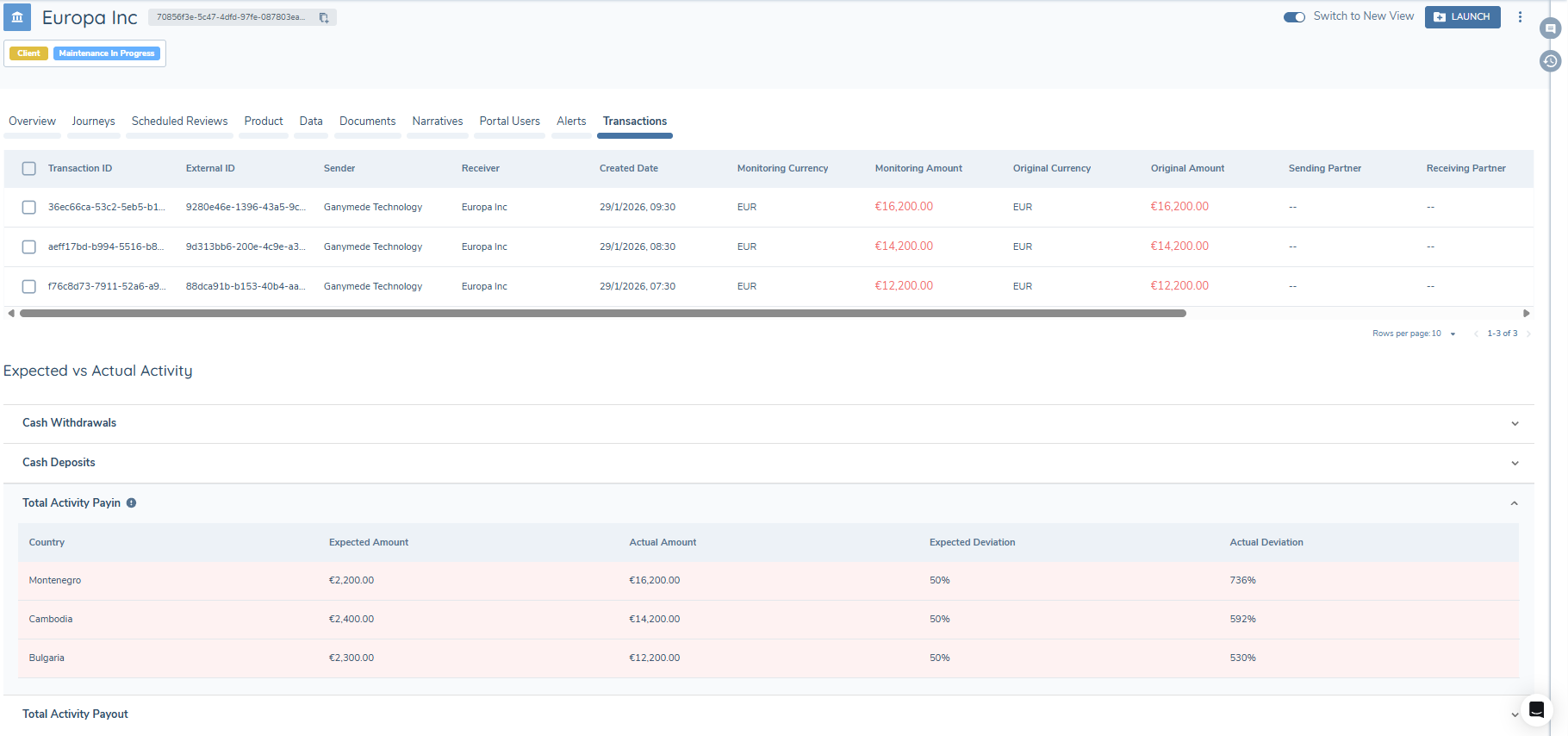Switch to the Alerts tab
The image size is (1568, 736).
pos(570,122)
